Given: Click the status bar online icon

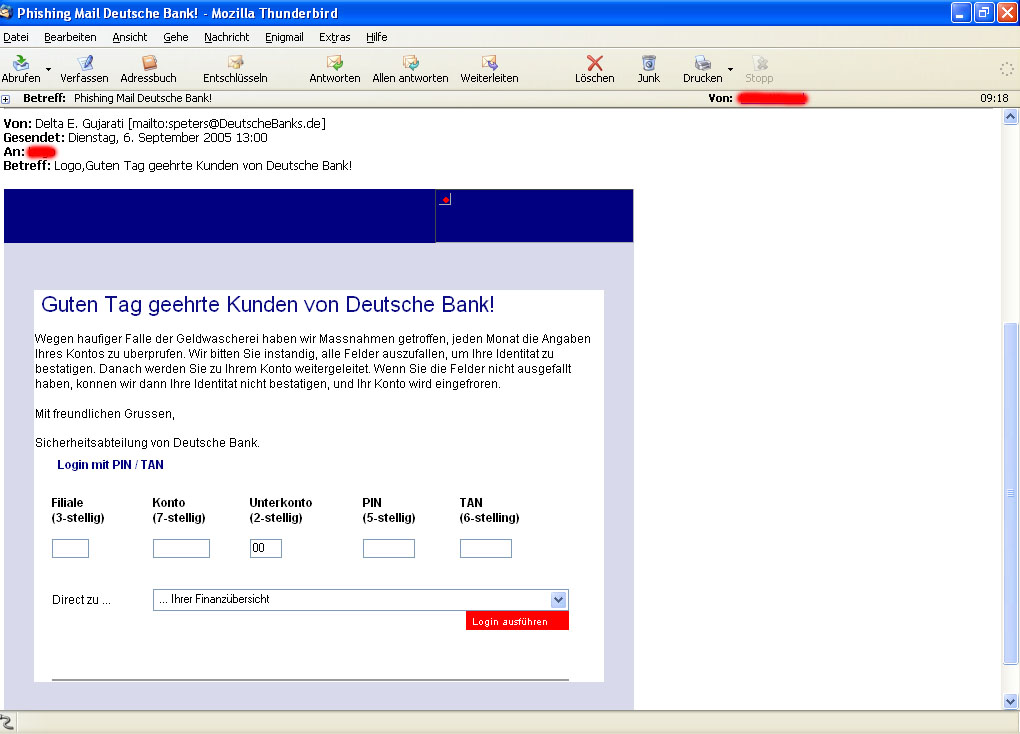Looking at the screenshot, I should [x=7, y=722].
